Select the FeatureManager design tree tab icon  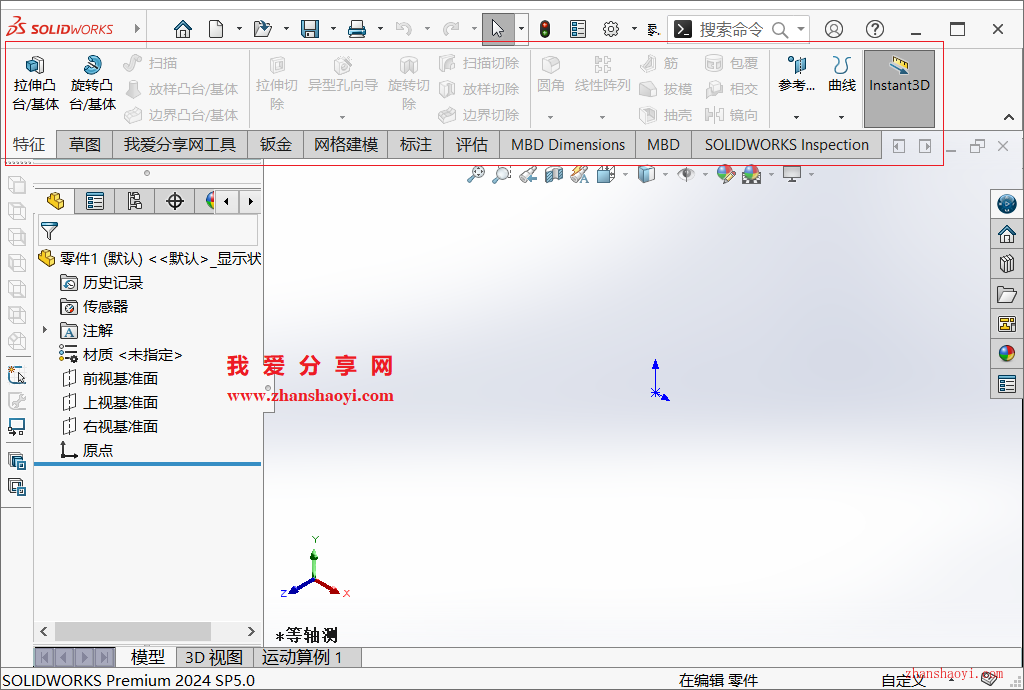point(56,201)
